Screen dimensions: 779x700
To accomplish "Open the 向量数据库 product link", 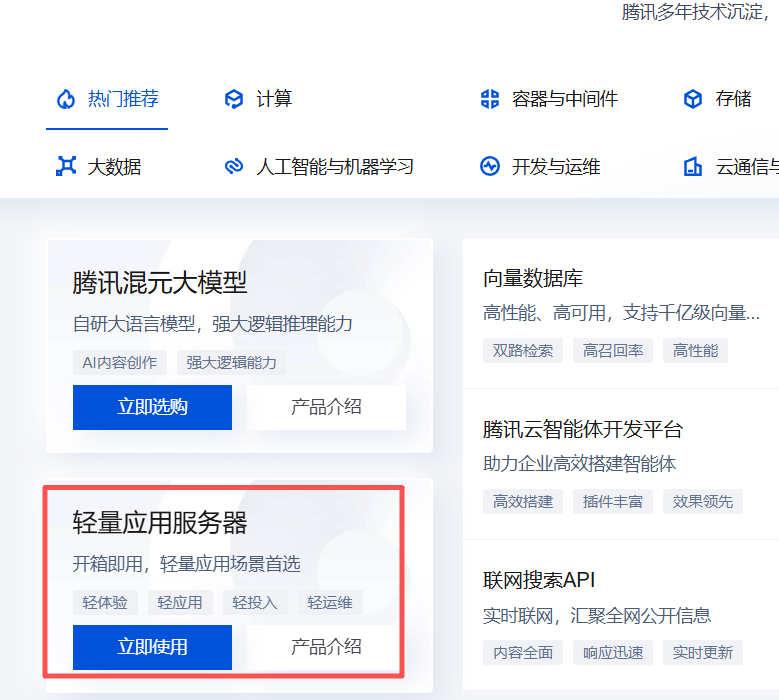I will pos(533,278).
